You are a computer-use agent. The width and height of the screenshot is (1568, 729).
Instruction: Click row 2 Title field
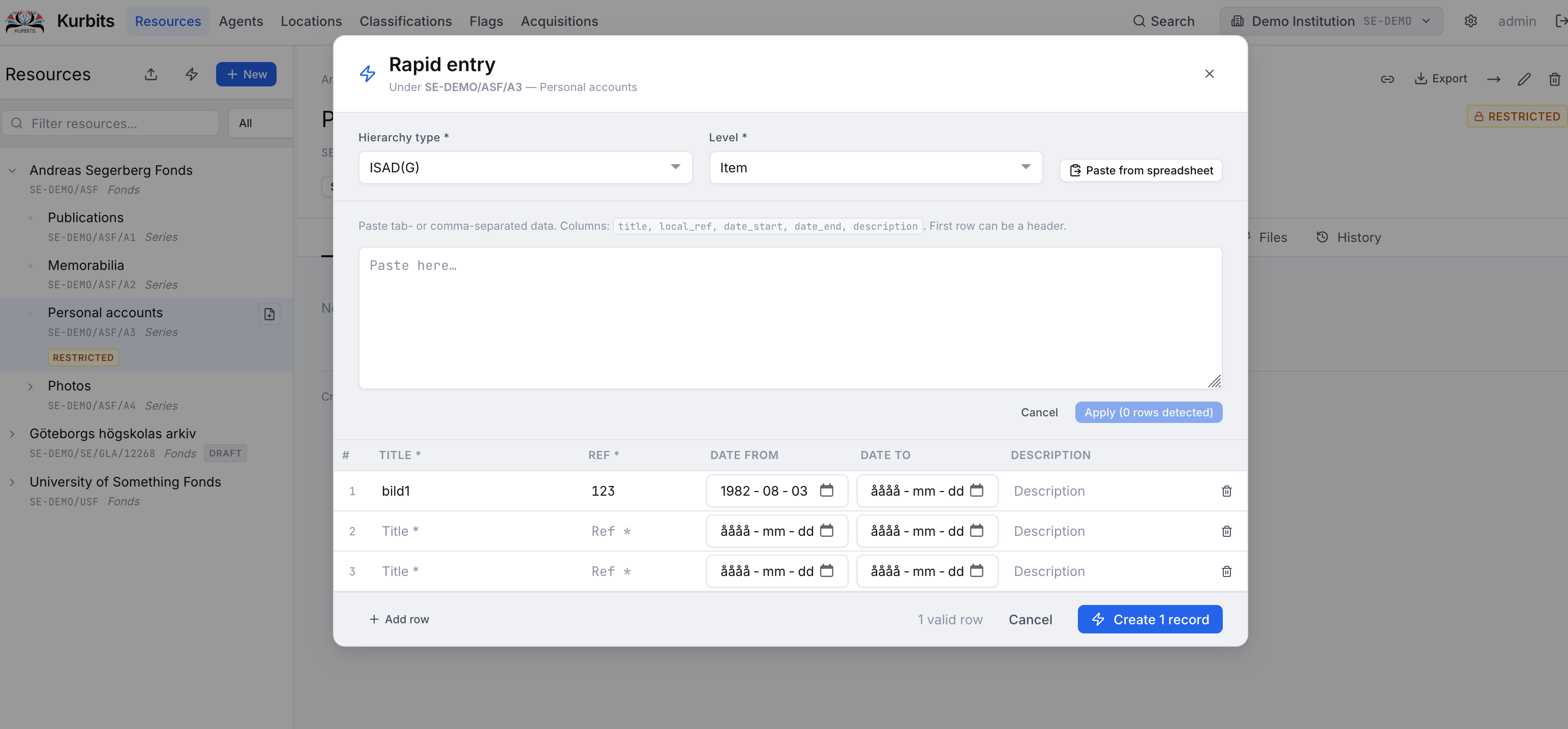pyautogui.click(x=478, y=531)
